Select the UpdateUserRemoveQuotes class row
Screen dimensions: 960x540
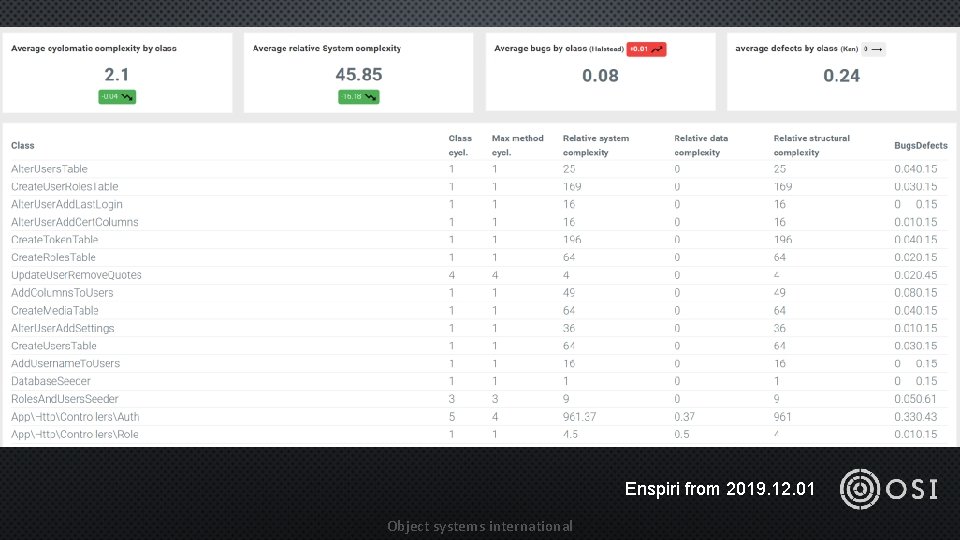[x=479, y=275]
